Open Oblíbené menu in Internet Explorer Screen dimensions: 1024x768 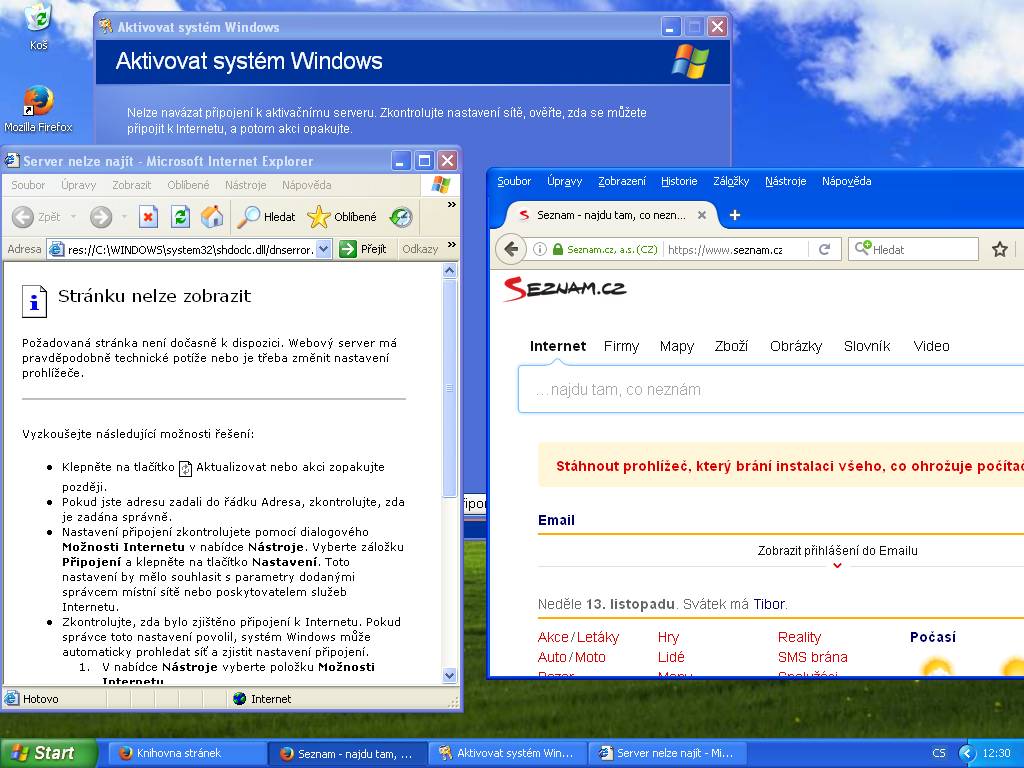tap(188, 185)
